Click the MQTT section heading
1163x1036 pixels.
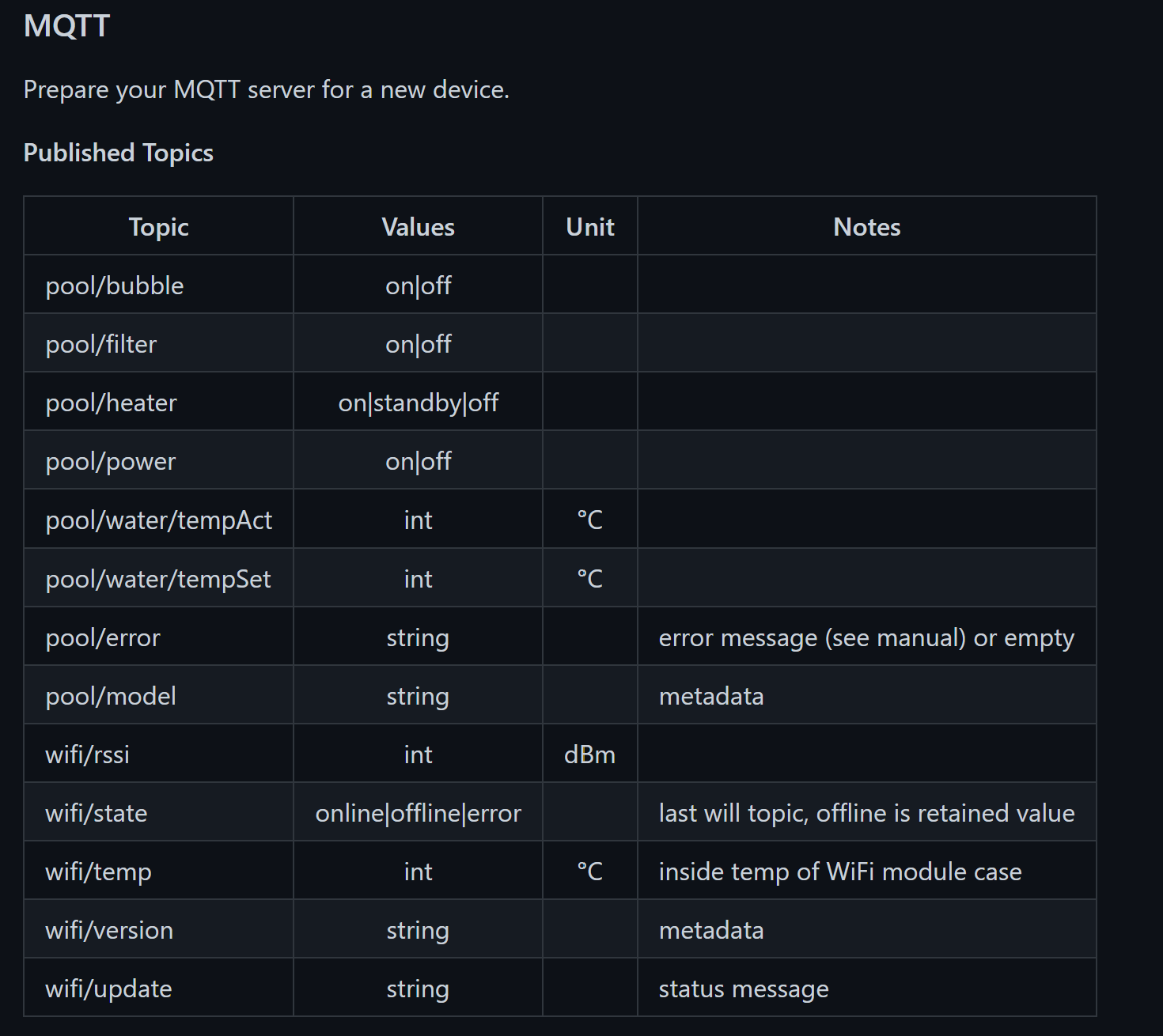pyautogui.click(x=66, y=26)
